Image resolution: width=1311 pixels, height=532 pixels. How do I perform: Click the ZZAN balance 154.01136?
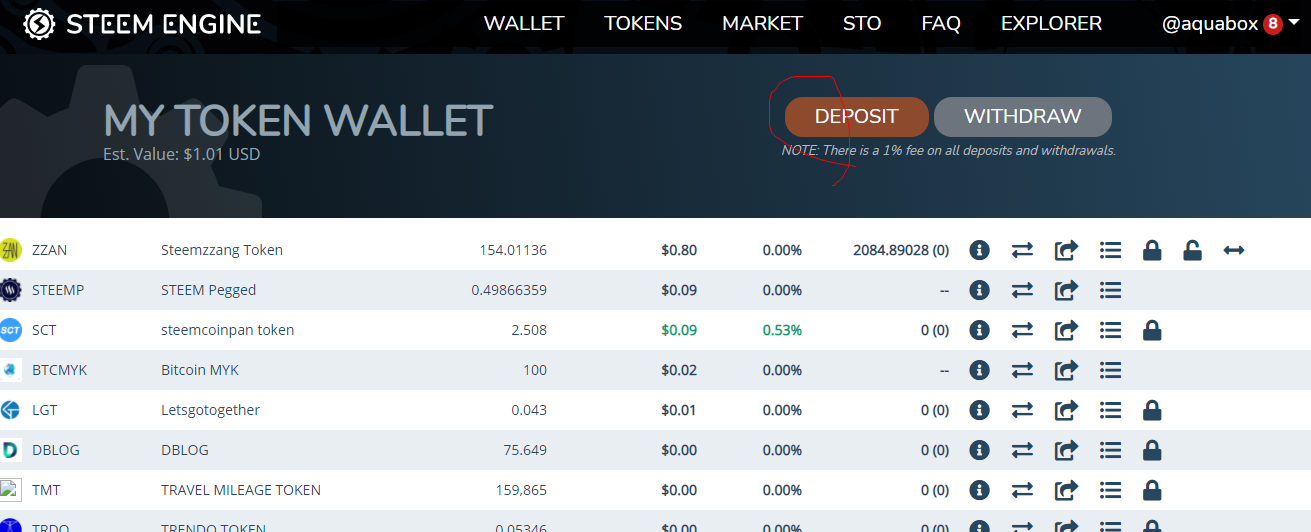513,250
